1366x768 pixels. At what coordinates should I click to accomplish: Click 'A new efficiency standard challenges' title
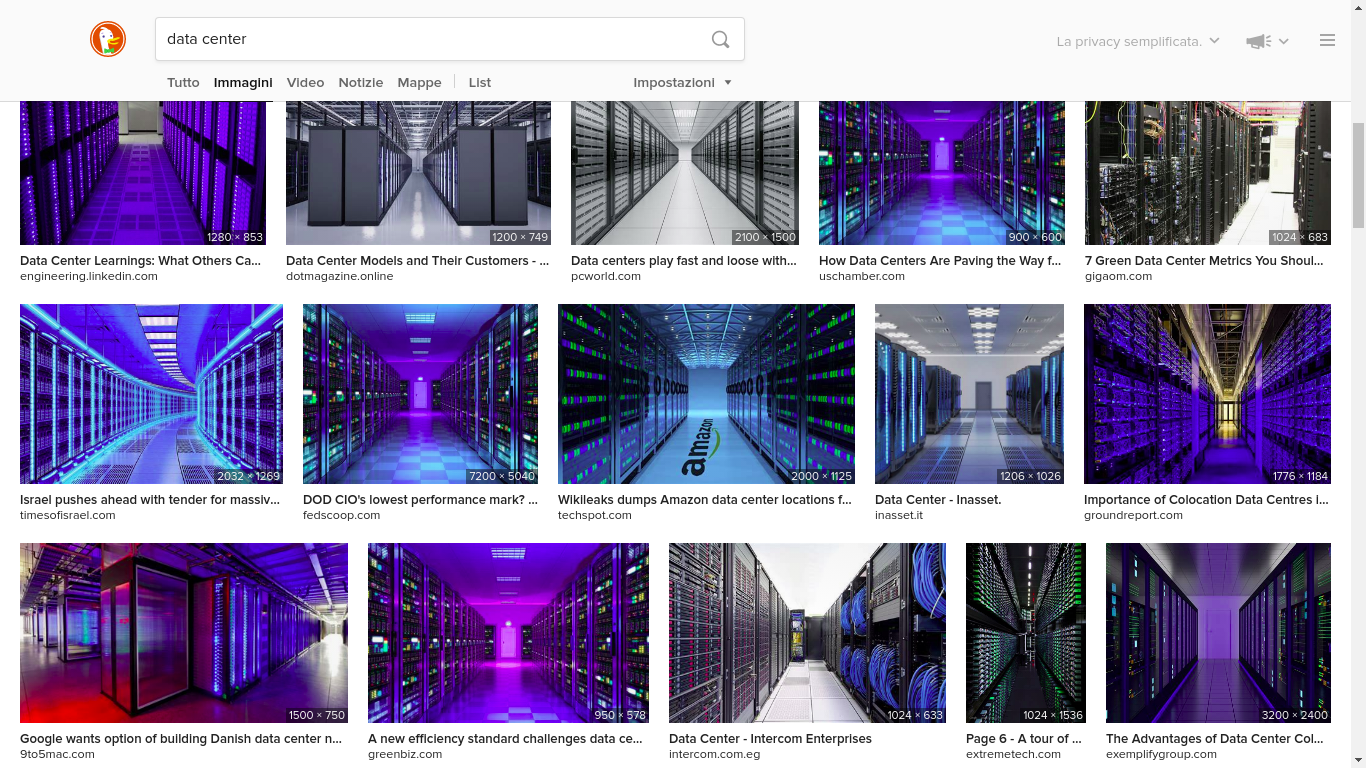click(x=505, y=738)
